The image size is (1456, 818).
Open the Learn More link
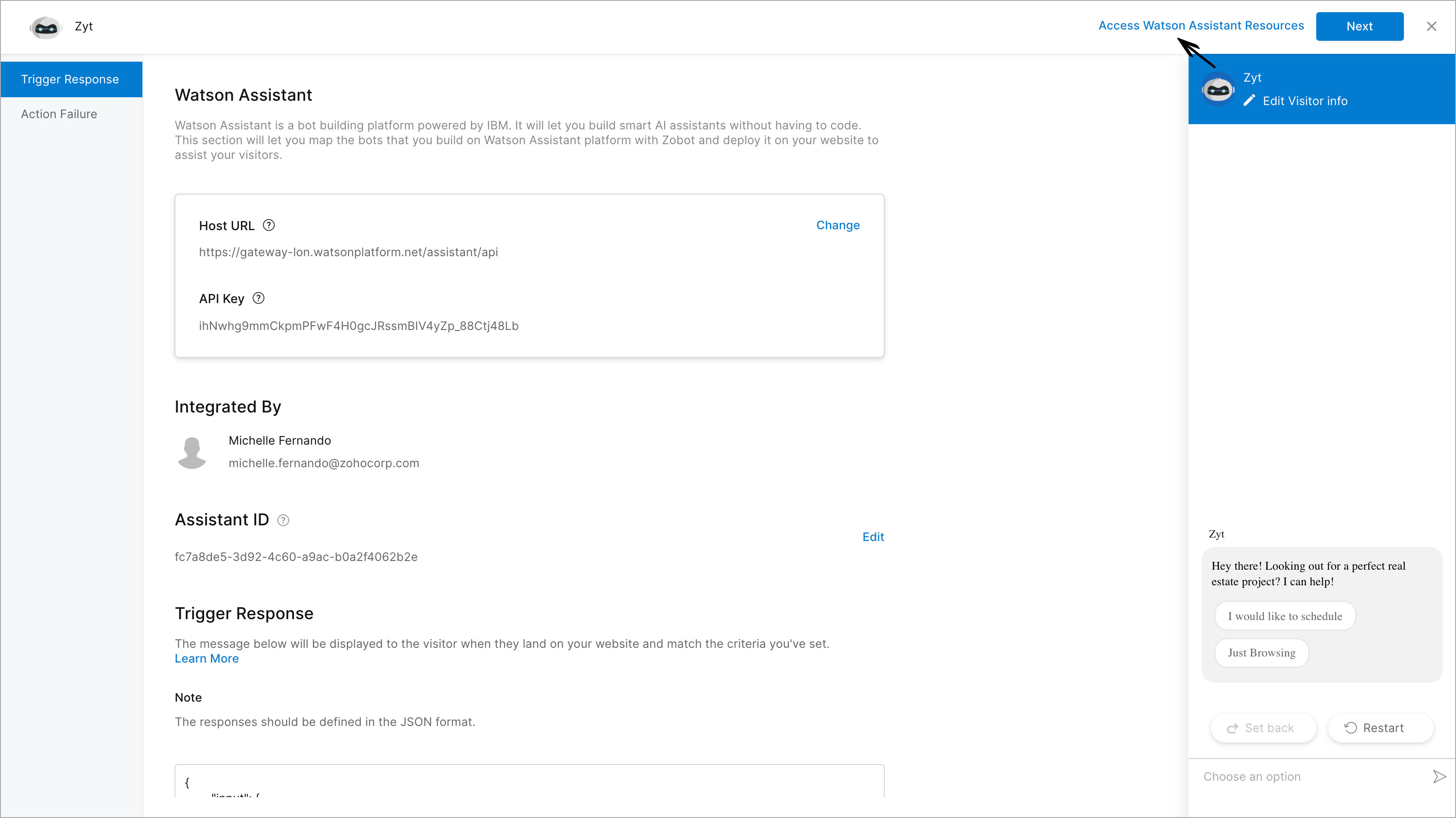click(206, 658)
